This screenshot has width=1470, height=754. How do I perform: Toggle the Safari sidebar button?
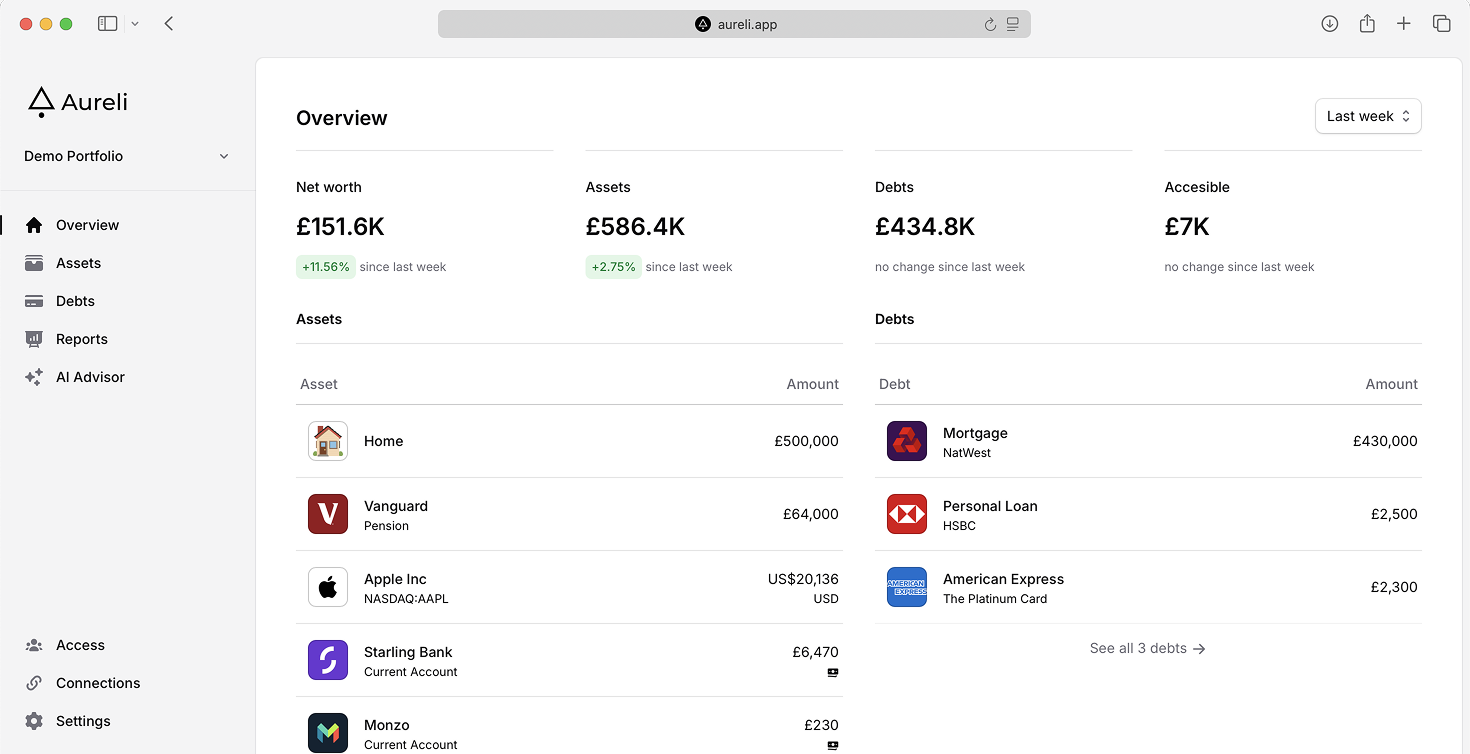pyautogui.click(x=108, y=24)
